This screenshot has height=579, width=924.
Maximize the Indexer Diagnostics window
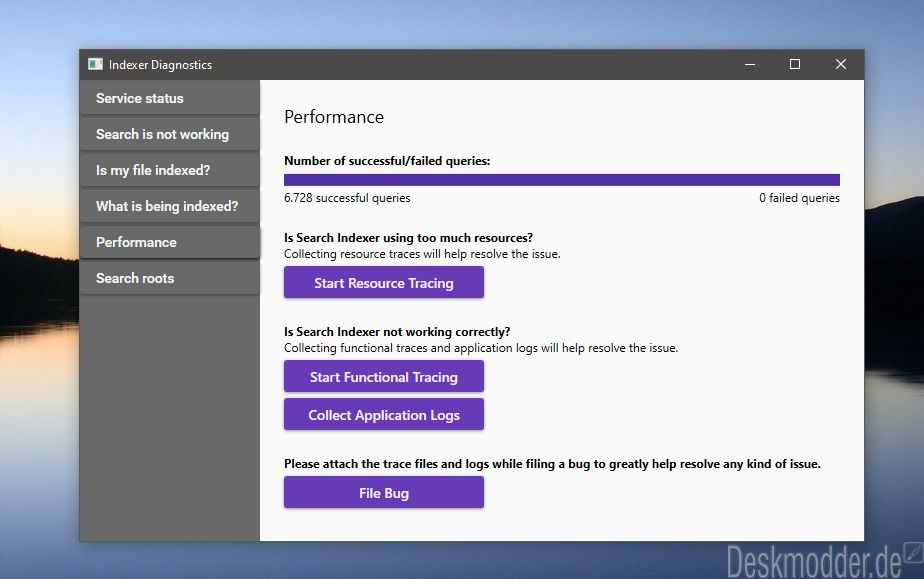click(x=795, y=64)
